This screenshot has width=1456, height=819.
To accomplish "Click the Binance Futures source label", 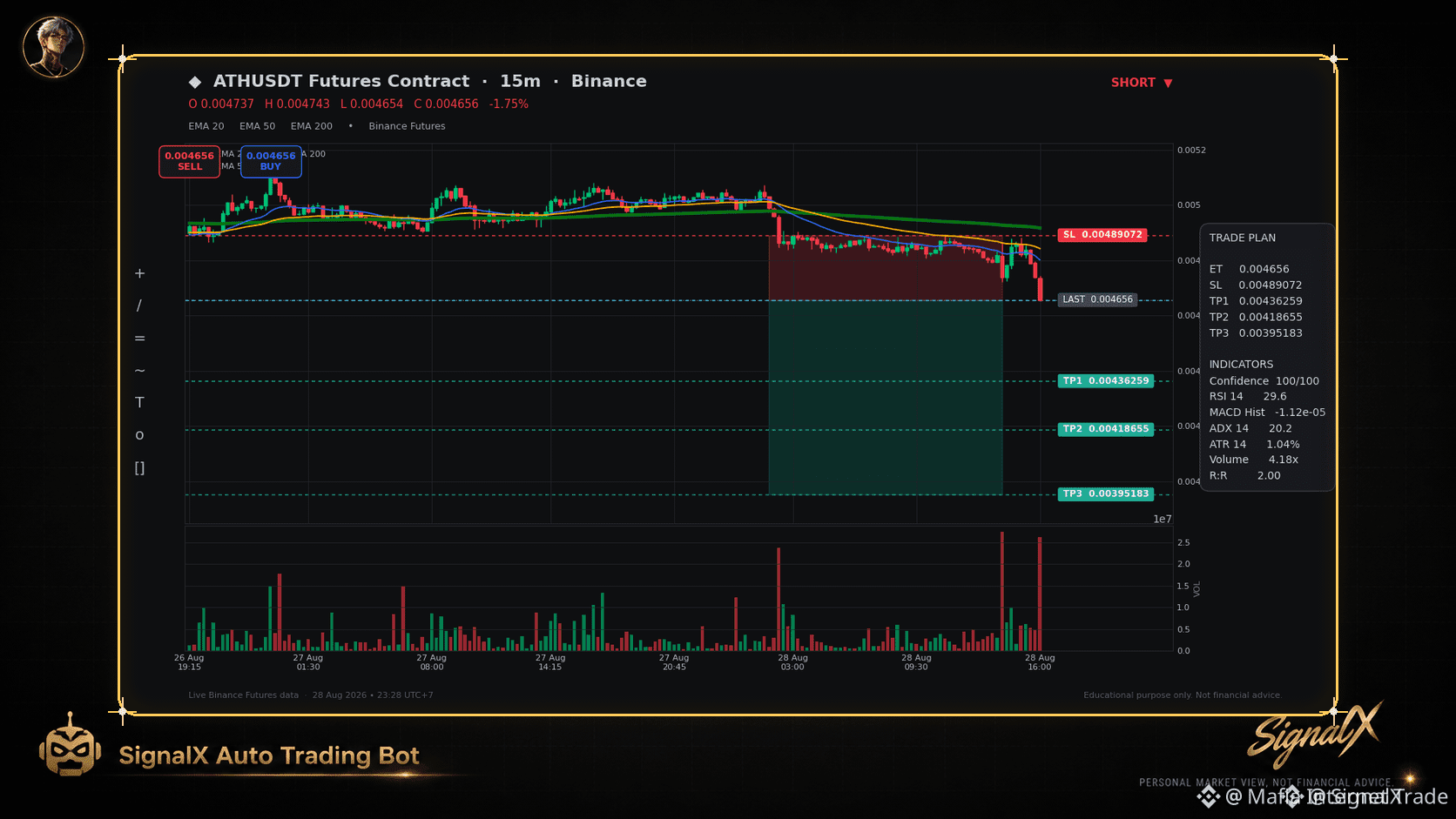I will coord(407,126).
